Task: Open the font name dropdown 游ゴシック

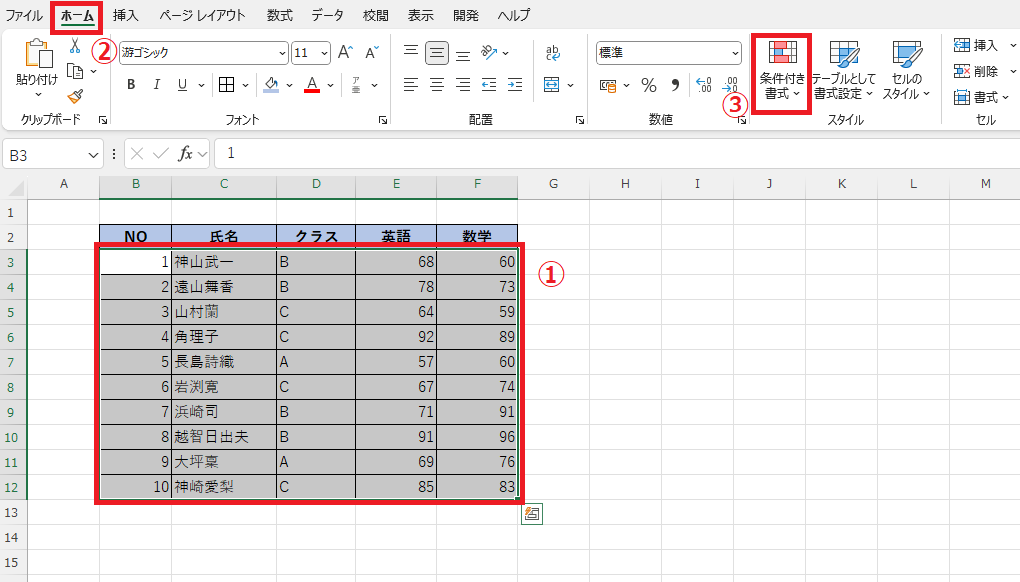Action: [x=282, y=53]
